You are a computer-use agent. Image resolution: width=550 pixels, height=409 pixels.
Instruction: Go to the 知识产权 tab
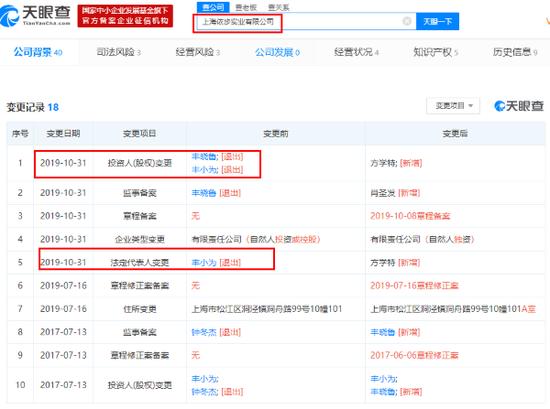click(x=436, y=52)
